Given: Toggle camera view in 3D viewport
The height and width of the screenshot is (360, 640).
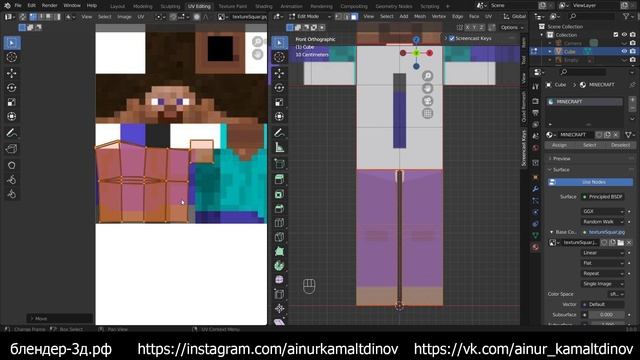Looking at the screenshot, I should pyautogui.click(x=427, y=101).
